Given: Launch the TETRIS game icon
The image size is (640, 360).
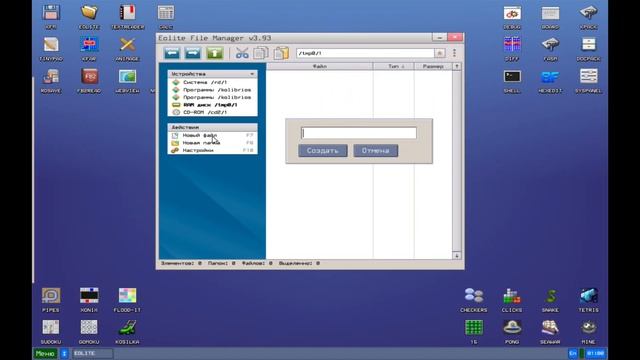Looking at the screenshot, I should point(589,300).
